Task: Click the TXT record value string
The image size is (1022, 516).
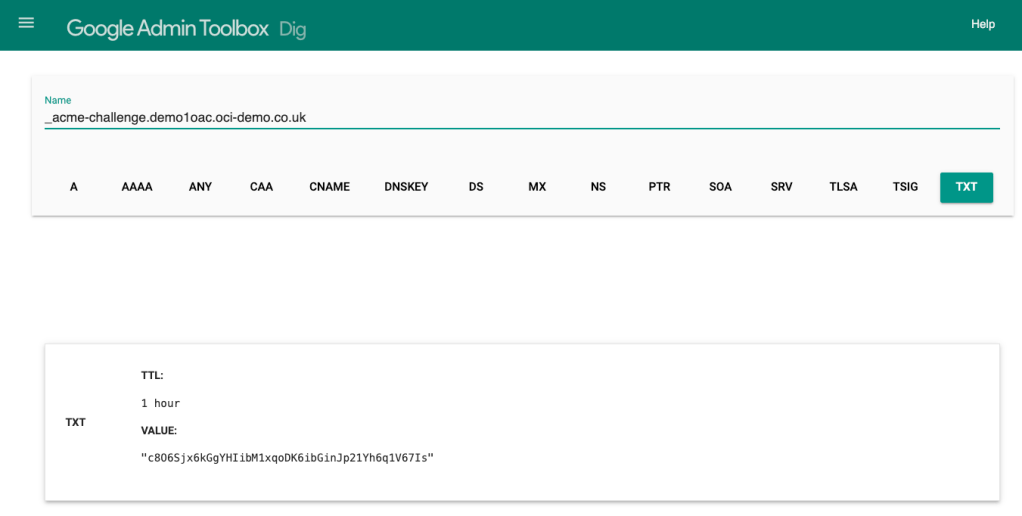Action: click(287, 458)
